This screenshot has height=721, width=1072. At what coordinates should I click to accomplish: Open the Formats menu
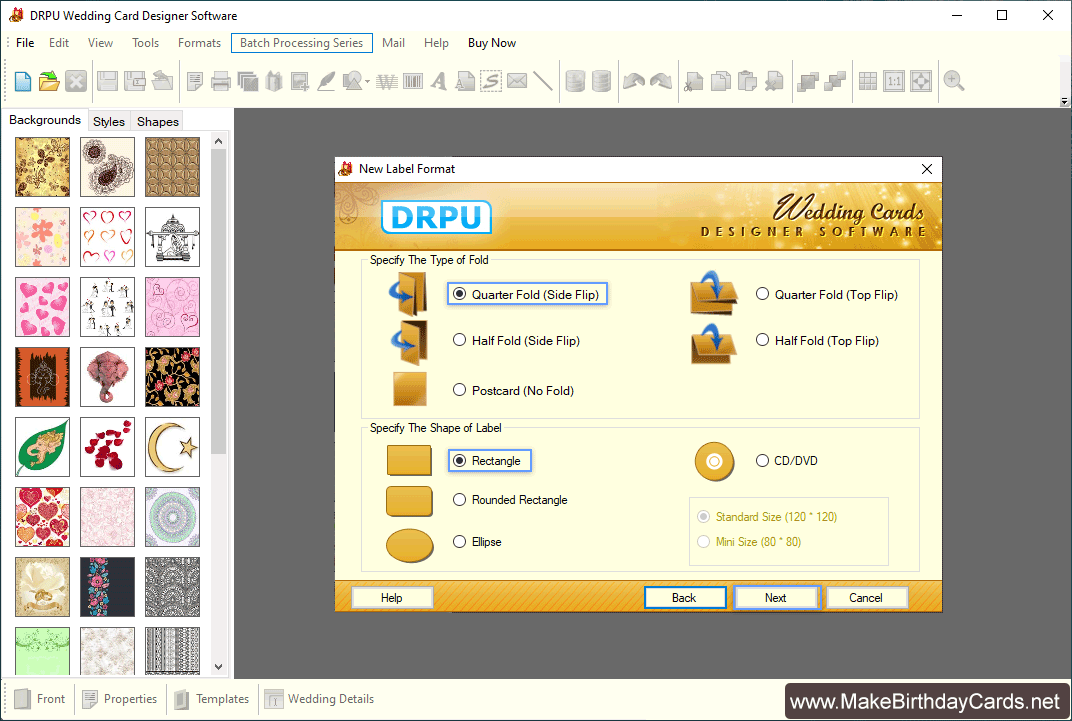pyautogui.click(x=200, y=42)
